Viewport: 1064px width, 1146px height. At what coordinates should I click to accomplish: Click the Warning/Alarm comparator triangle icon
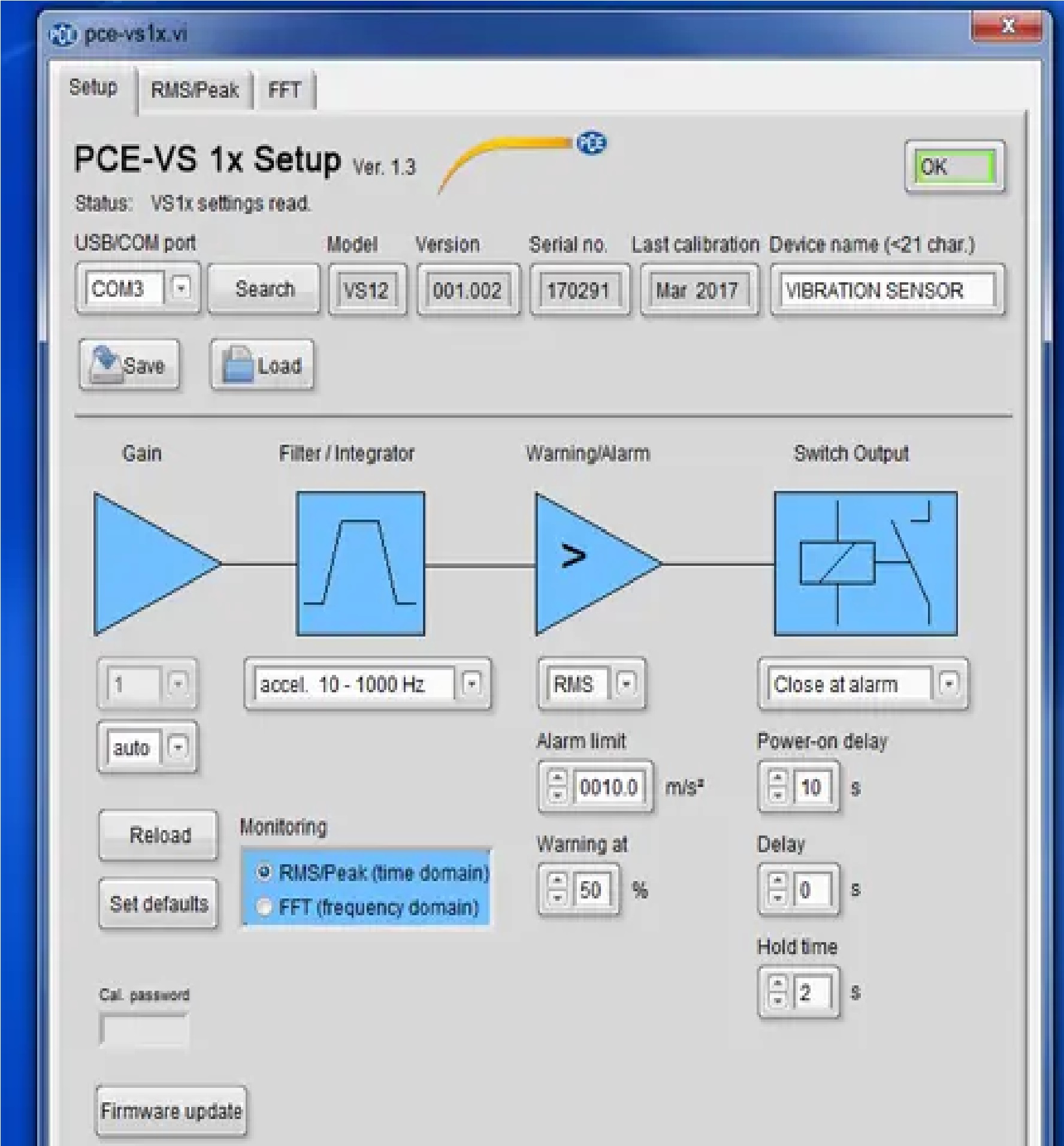[x=598, y=563]
